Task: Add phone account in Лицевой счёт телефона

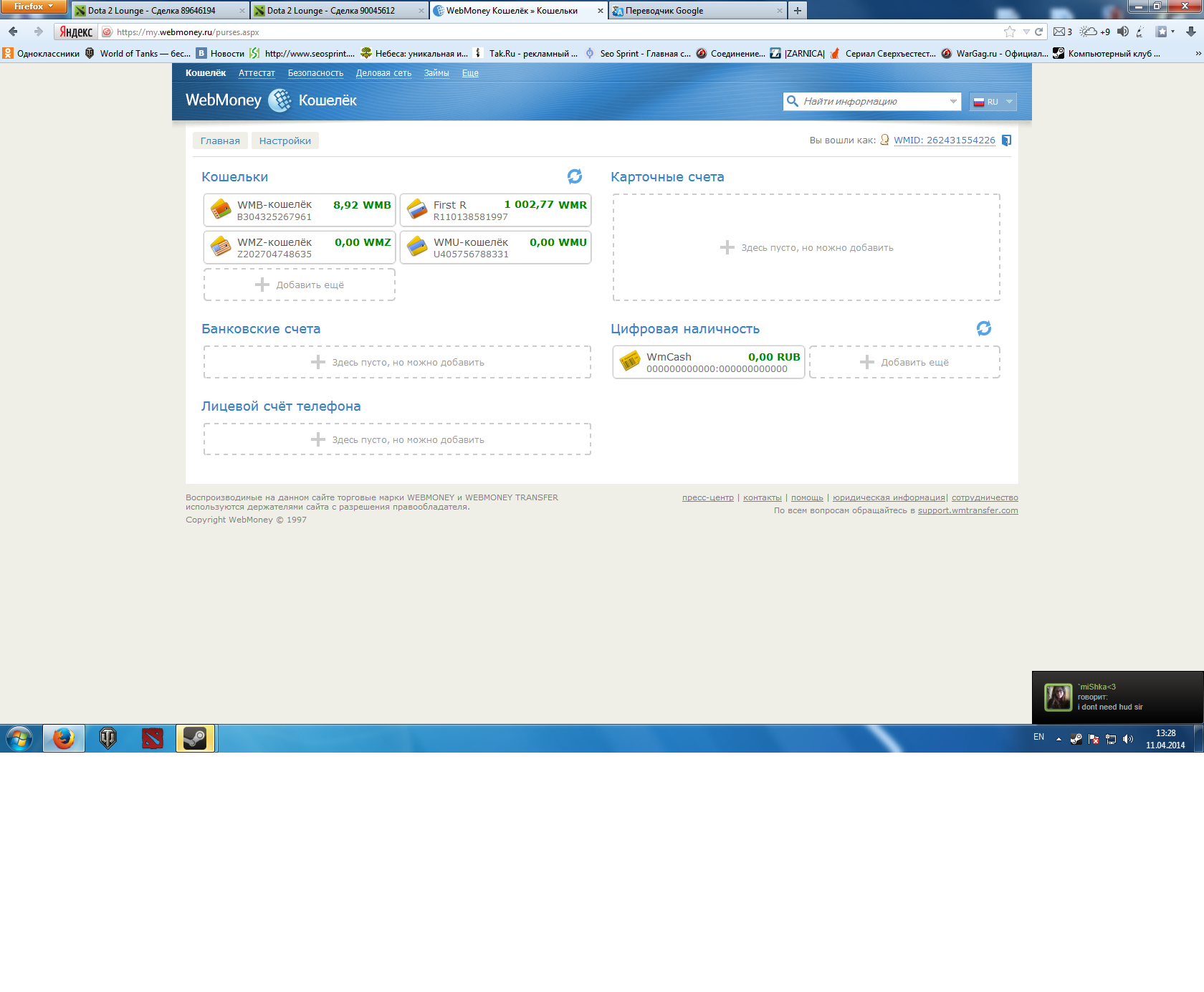Action: click(x=397, y=439)
